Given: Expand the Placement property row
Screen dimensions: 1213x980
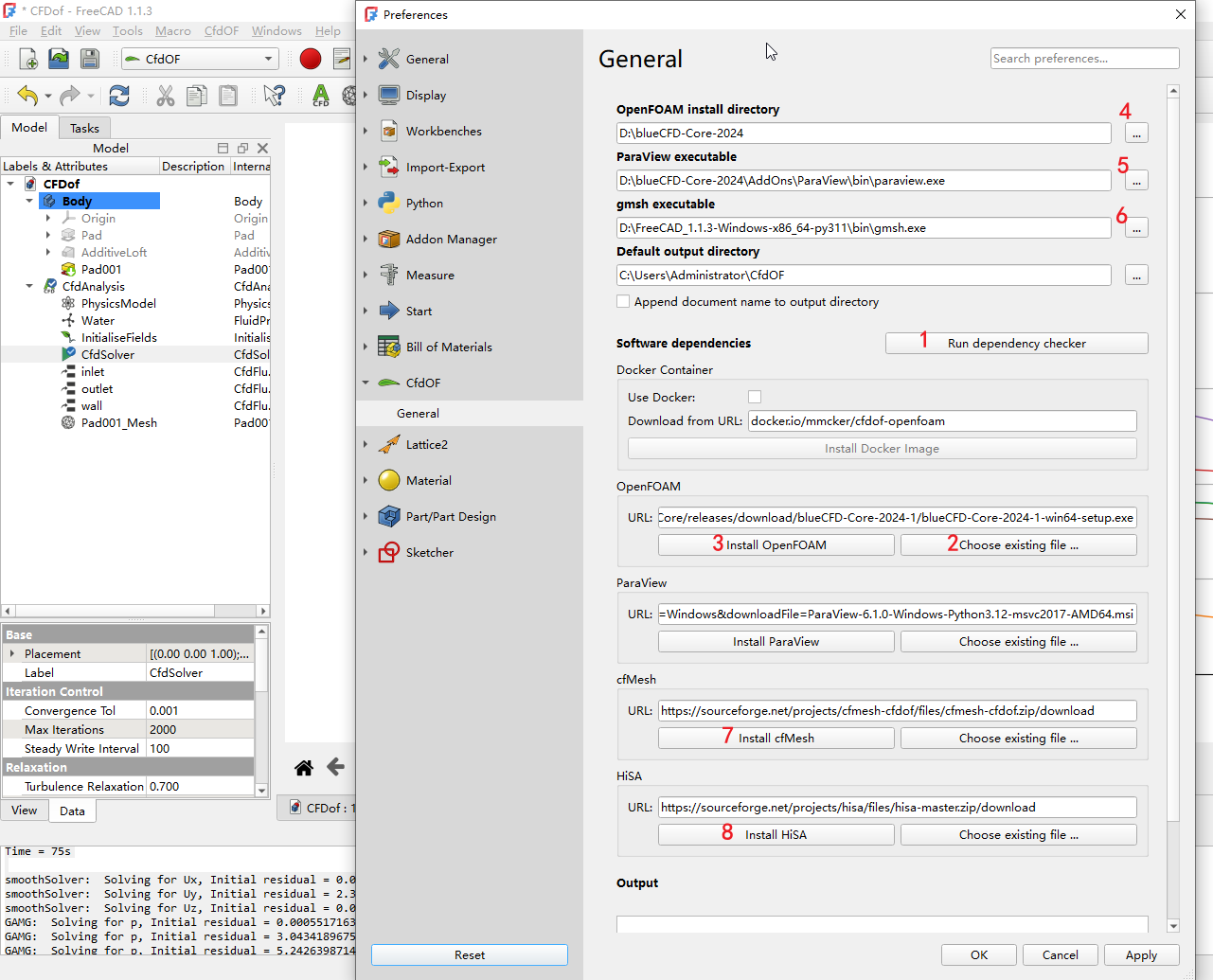Looking at the screenshot, I should coord(11,653).
